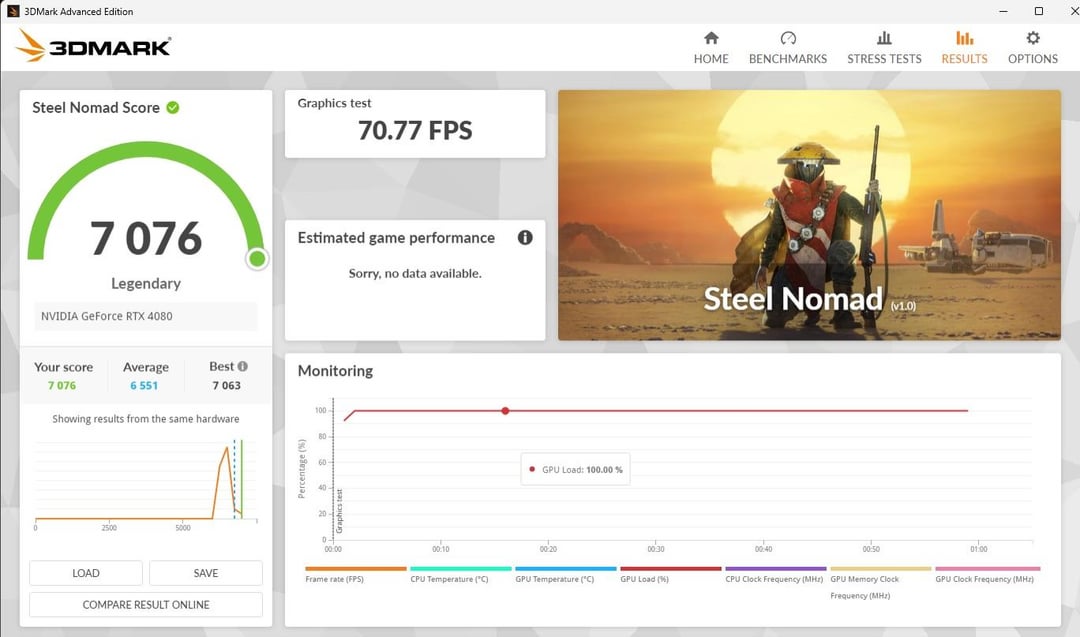Click the 00:30 time axis label
Screen dimensions: 1080x637
coord(656,549)
